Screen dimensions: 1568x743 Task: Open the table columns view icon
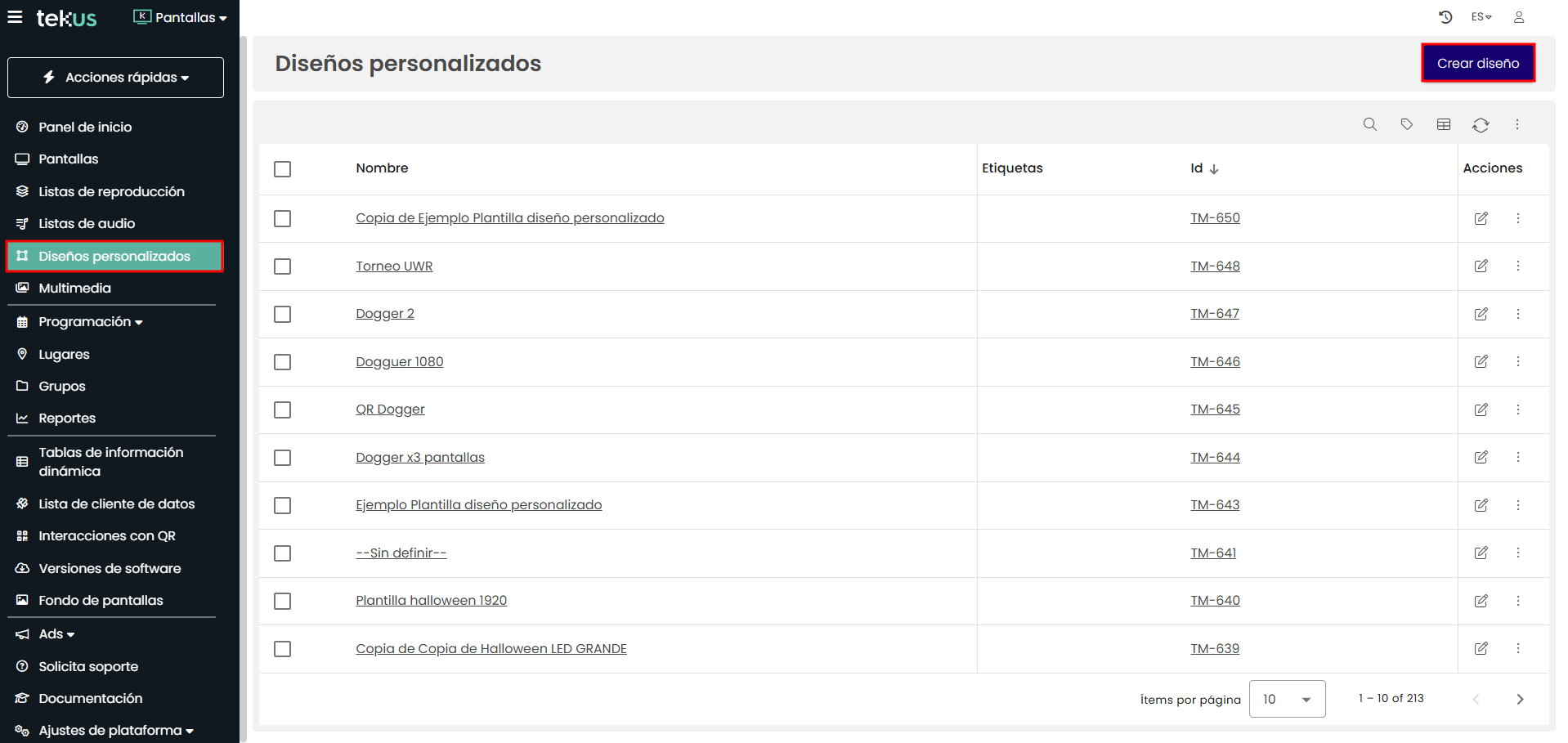click(x=1444, y=124)
